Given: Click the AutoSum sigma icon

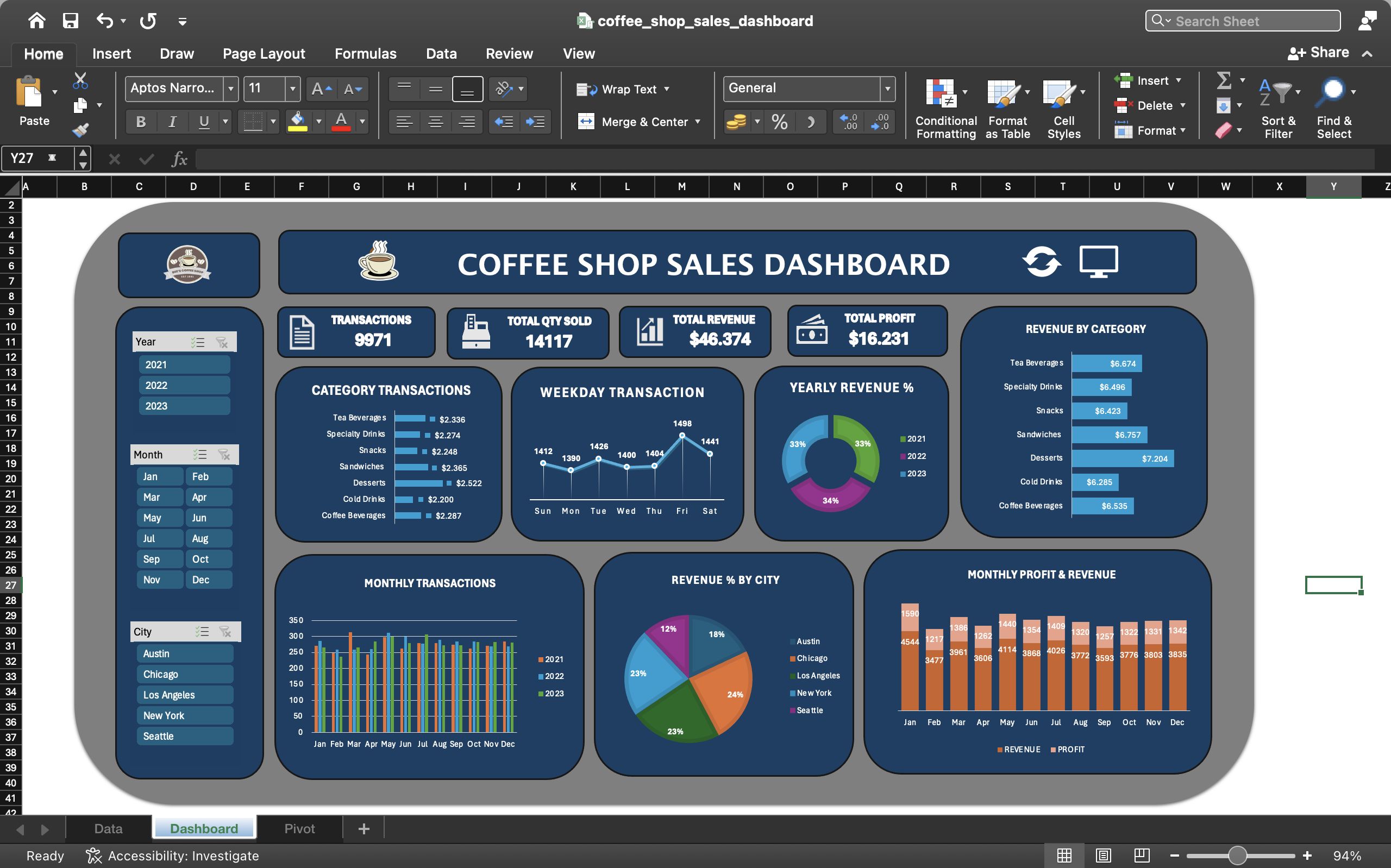Looking at the screenshot, I should click(x=1223, y=80).
